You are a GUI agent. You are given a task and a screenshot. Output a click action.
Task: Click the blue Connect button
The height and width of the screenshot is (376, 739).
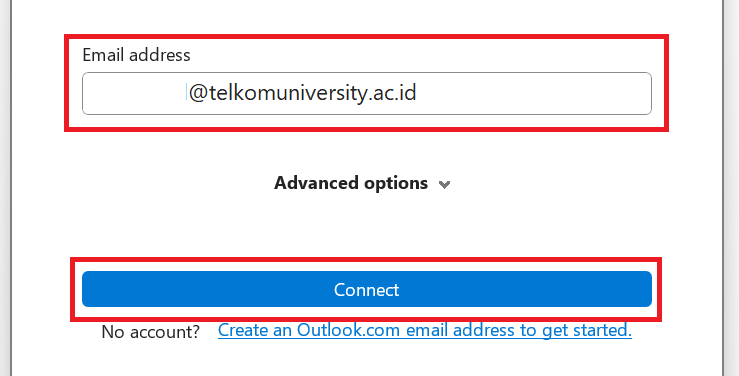(367, 289)
